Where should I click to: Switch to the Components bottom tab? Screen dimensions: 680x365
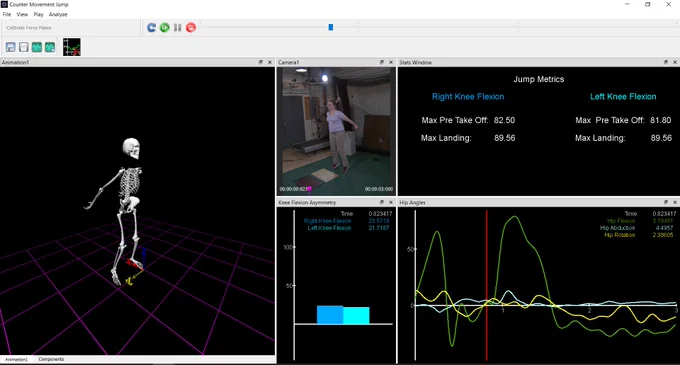click(x=51, y=359)
